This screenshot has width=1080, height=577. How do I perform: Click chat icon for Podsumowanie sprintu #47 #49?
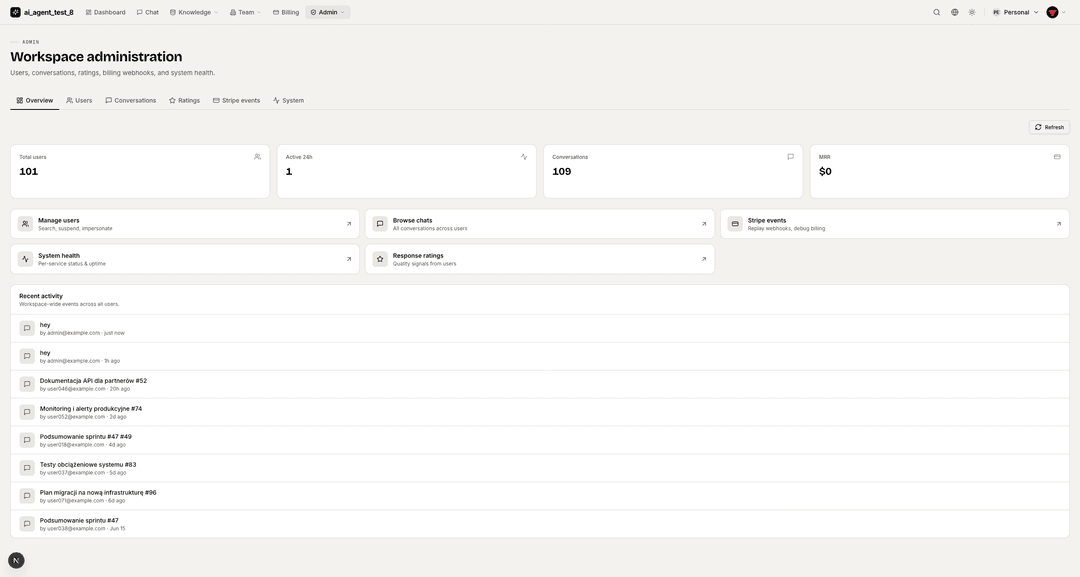(27, 440)
